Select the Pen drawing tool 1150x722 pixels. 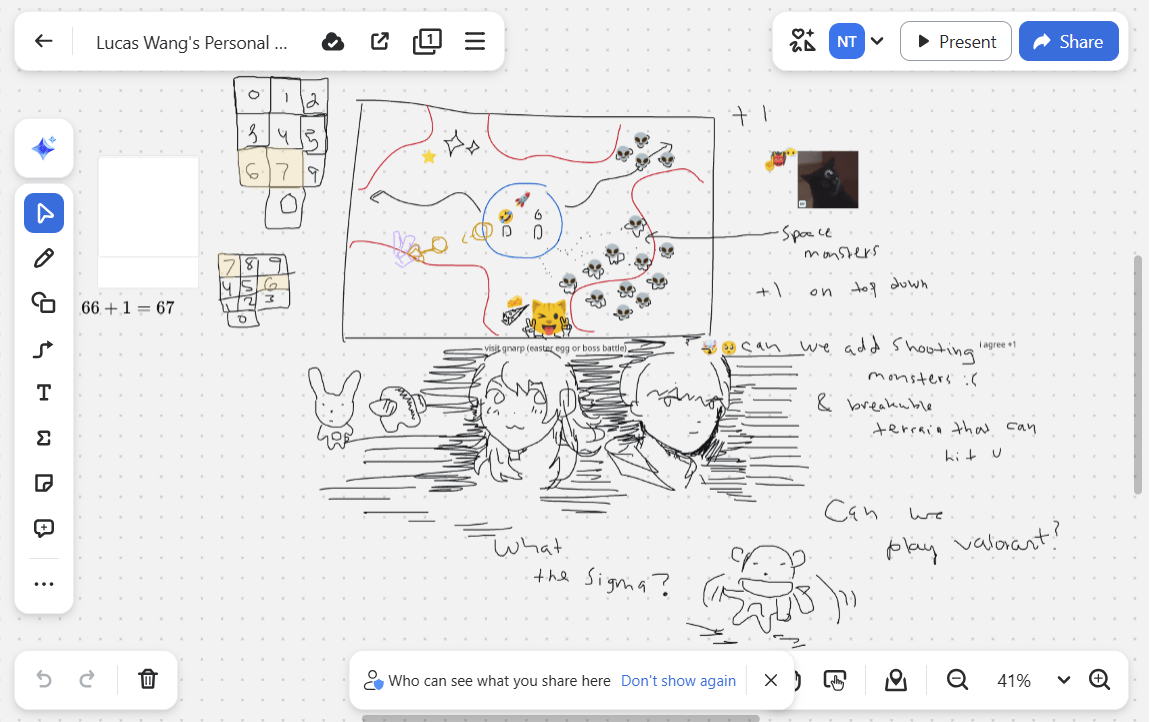coord(44,258)
